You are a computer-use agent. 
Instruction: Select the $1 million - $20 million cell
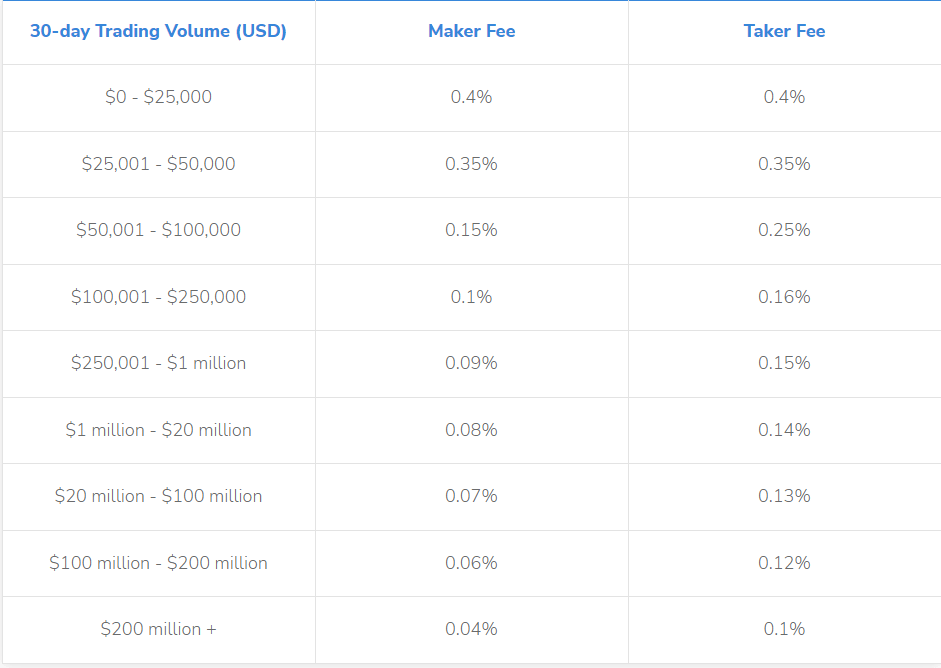coord(158,430)
